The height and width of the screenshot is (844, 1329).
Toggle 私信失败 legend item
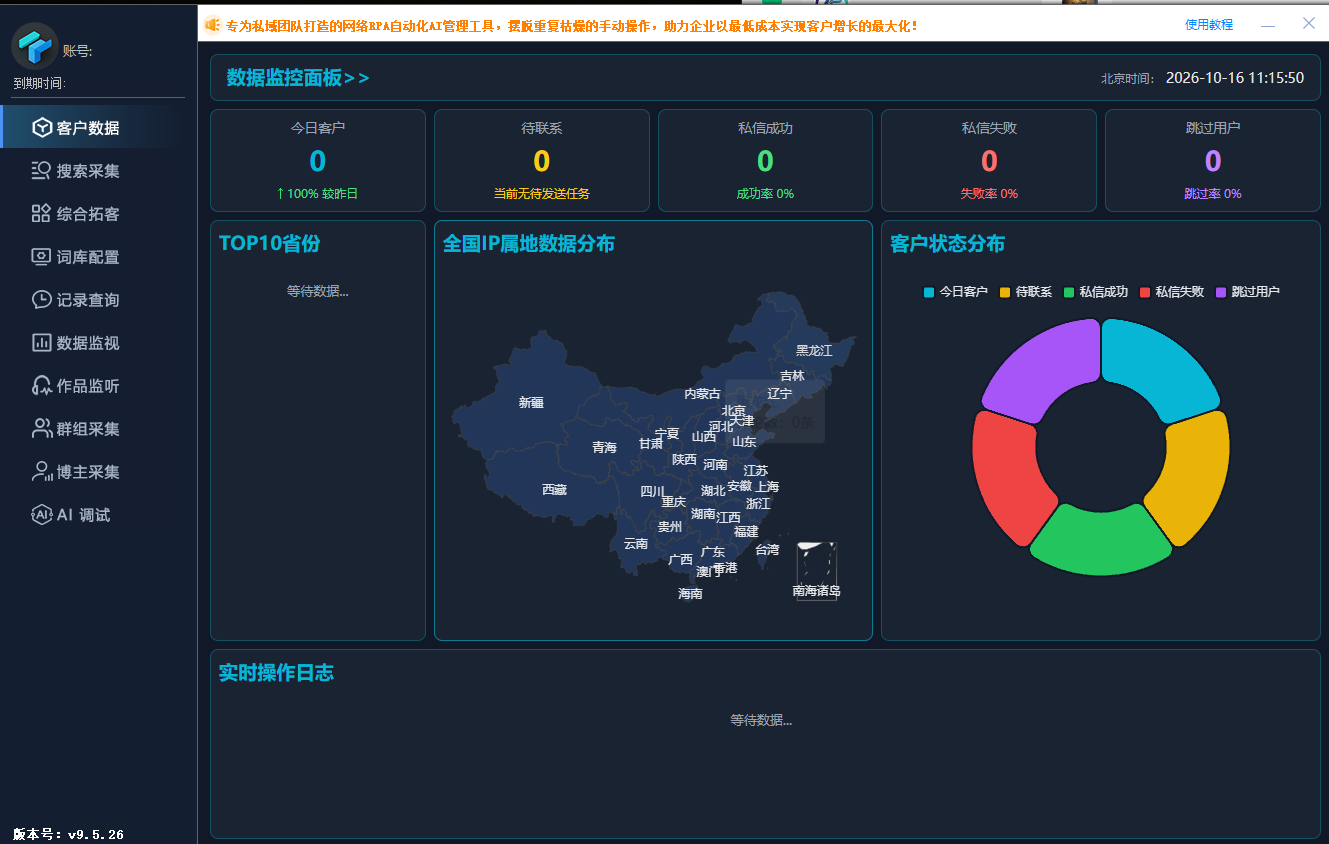pos(1171,292)
